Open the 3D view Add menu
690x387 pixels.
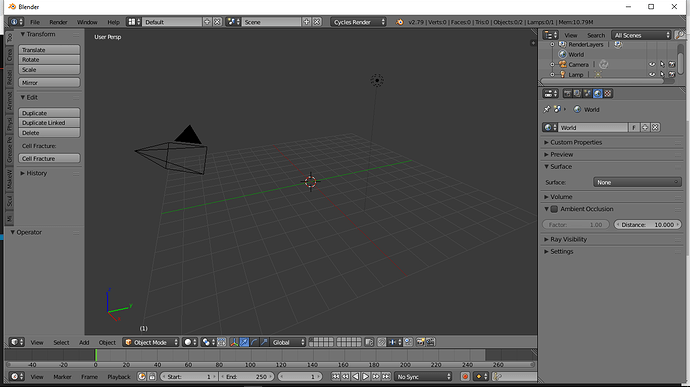pyautogui.click(x=84, y=342)
